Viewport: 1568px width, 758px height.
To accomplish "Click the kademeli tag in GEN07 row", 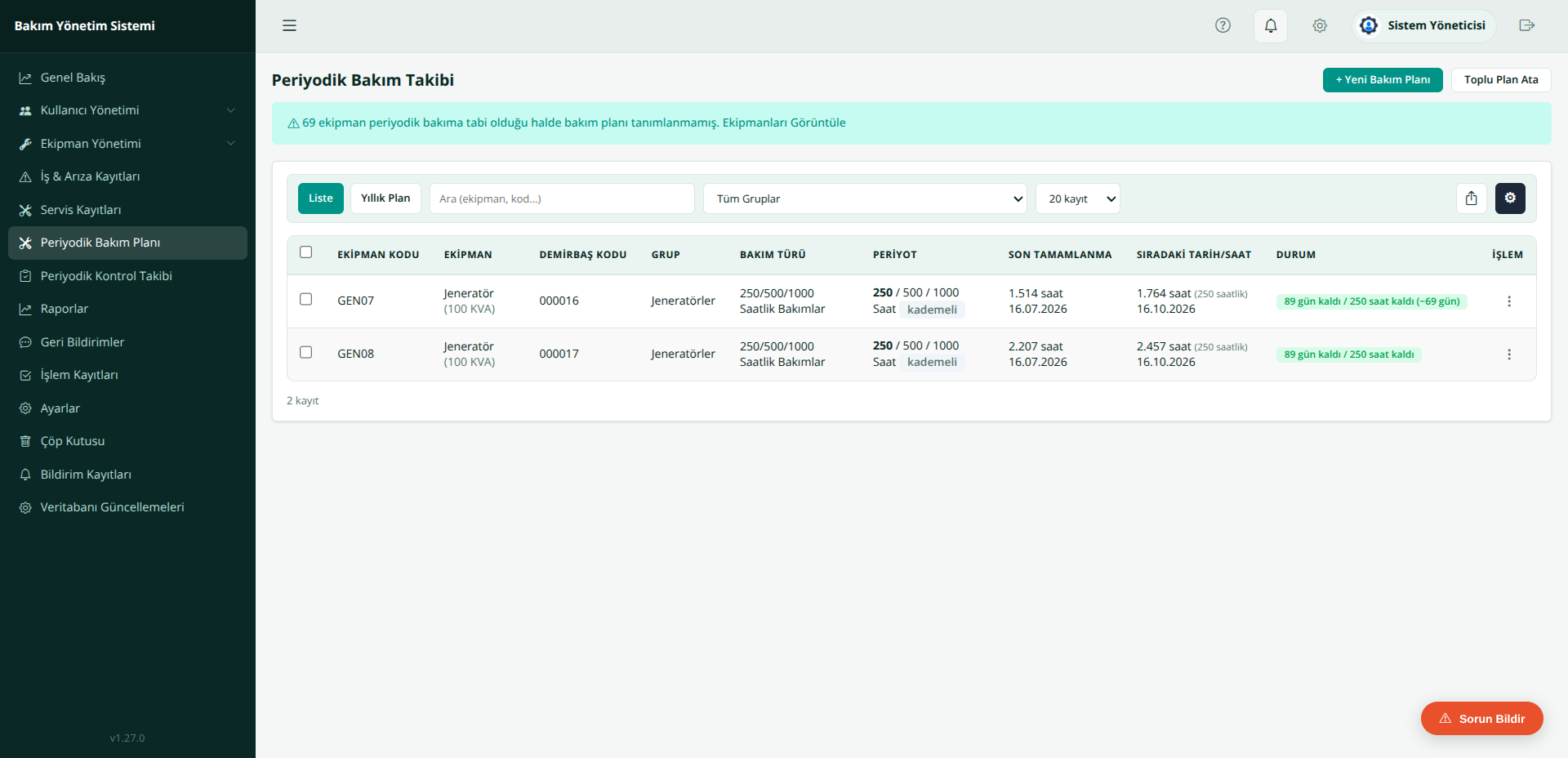I will pyautogui.click(x=932, y=310).
